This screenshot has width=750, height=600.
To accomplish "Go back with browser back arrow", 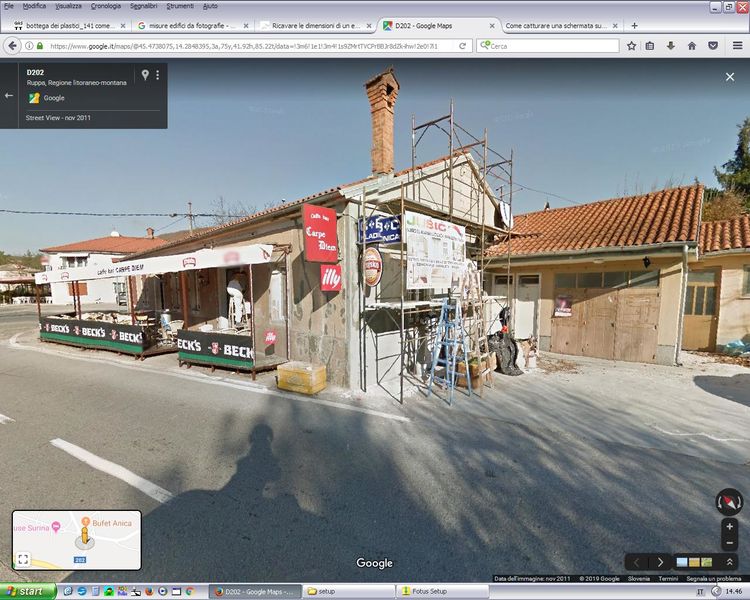I will point(12,46).
